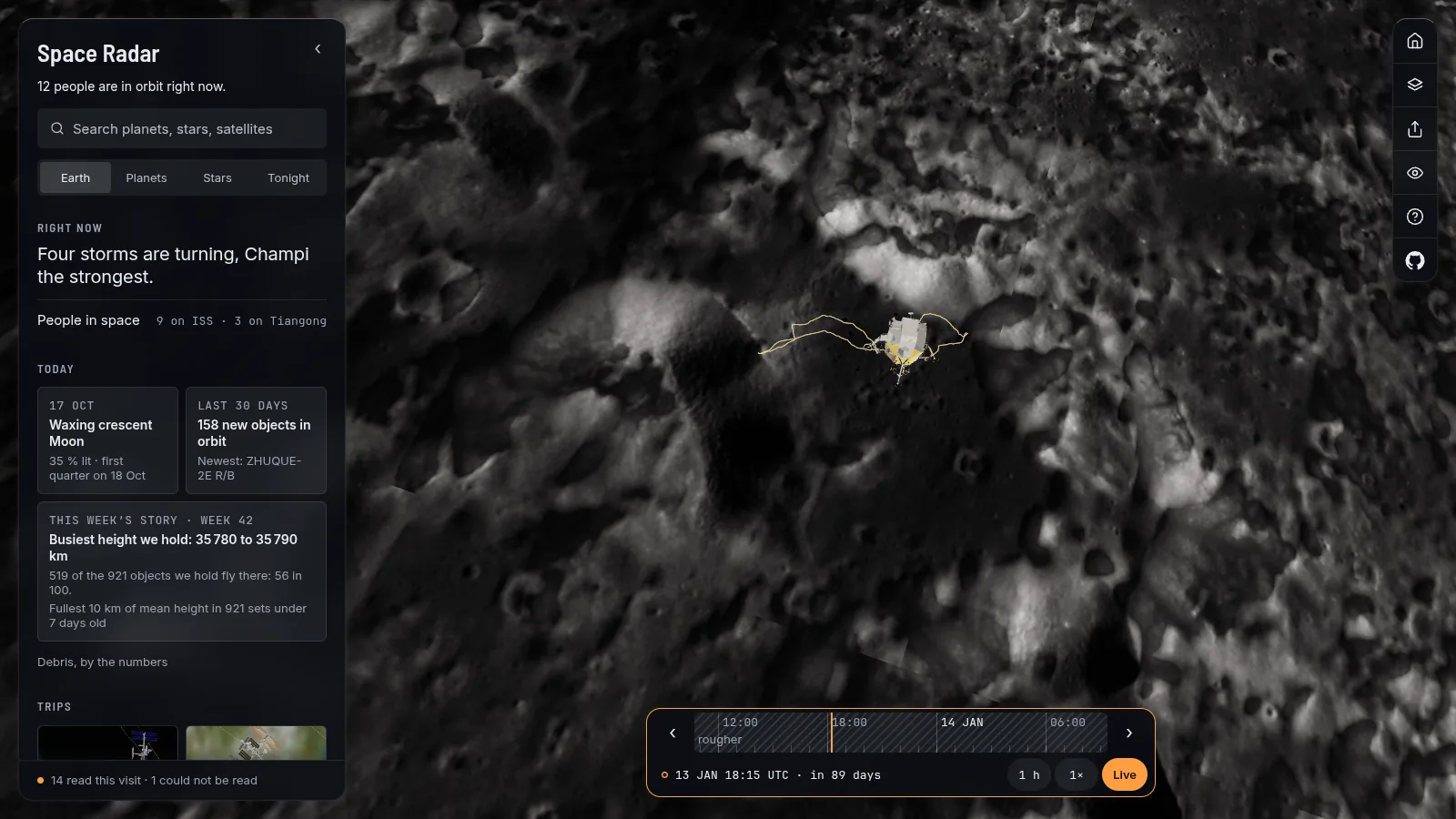This screenshot has width=1456, height=819.
Task: Collapse the Space Radar side panel
Action: click(318, 49)
